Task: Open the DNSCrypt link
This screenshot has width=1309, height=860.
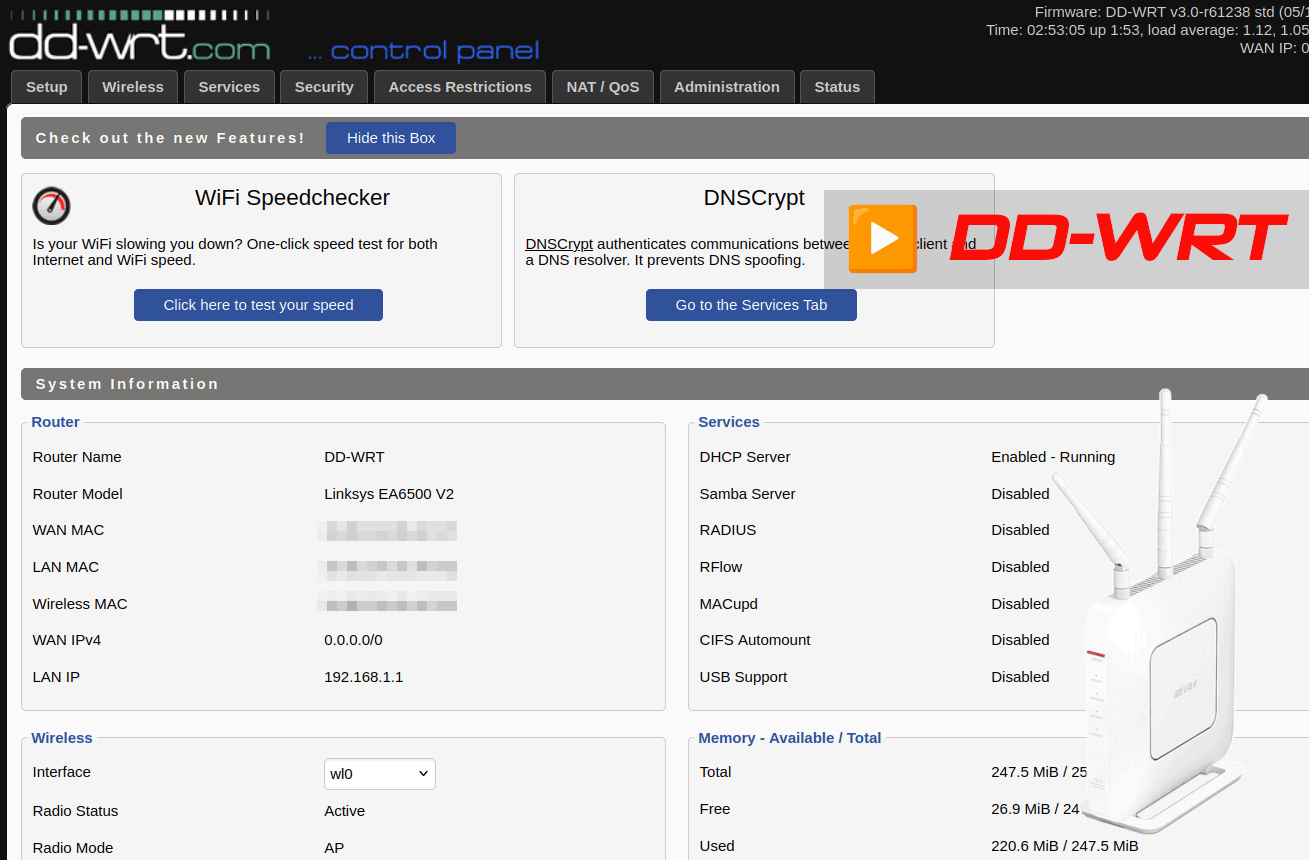Action: pos(558,243)
